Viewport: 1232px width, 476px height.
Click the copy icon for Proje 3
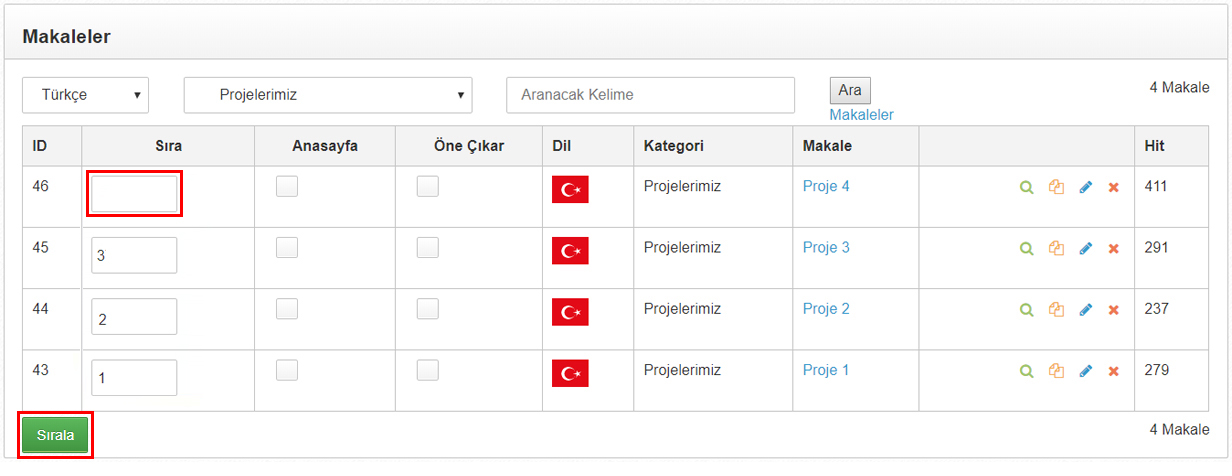pyautogui.click(x=1056, y=248)
